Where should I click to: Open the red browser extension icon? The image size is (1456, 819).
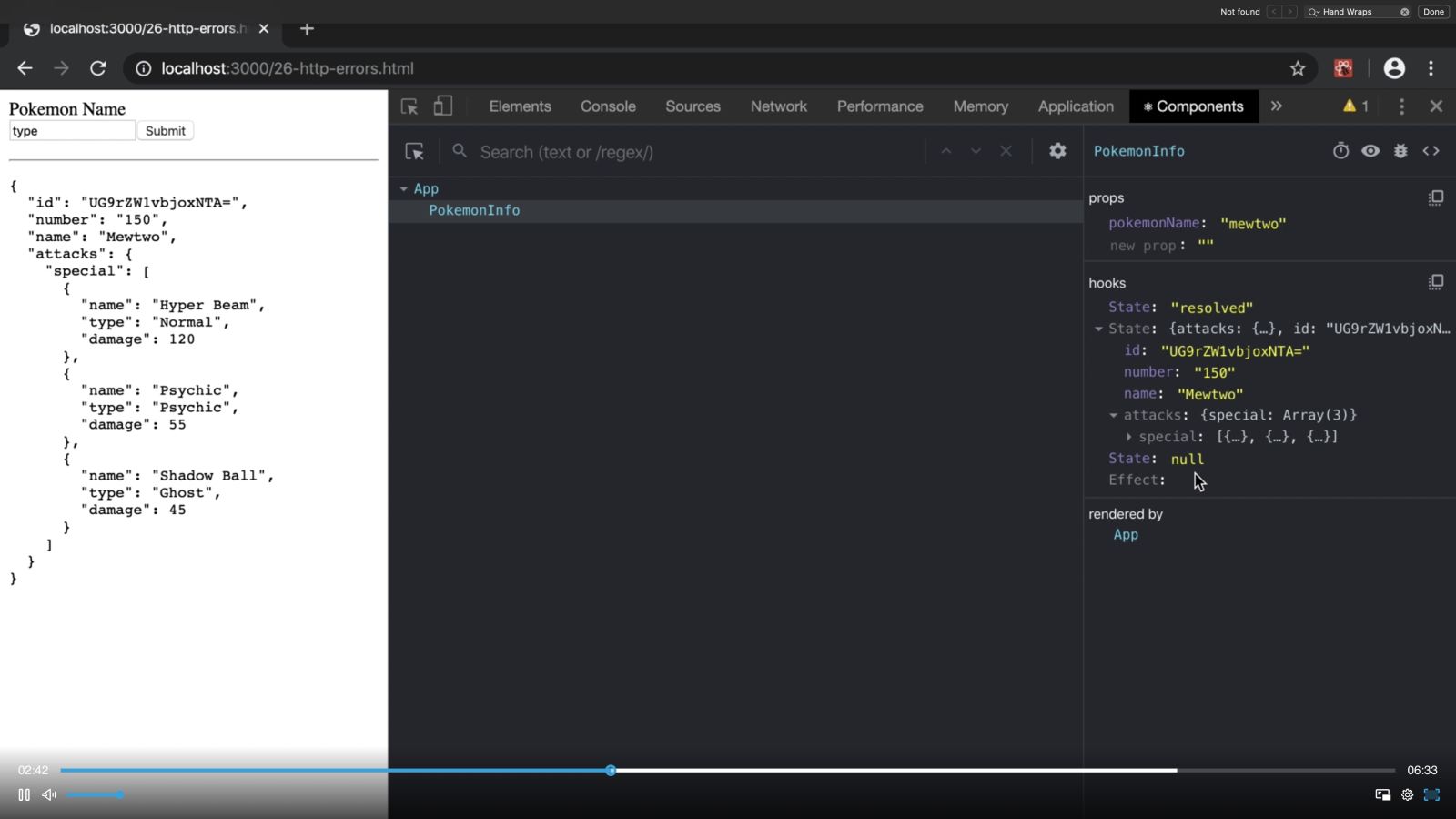[1343, 68]
